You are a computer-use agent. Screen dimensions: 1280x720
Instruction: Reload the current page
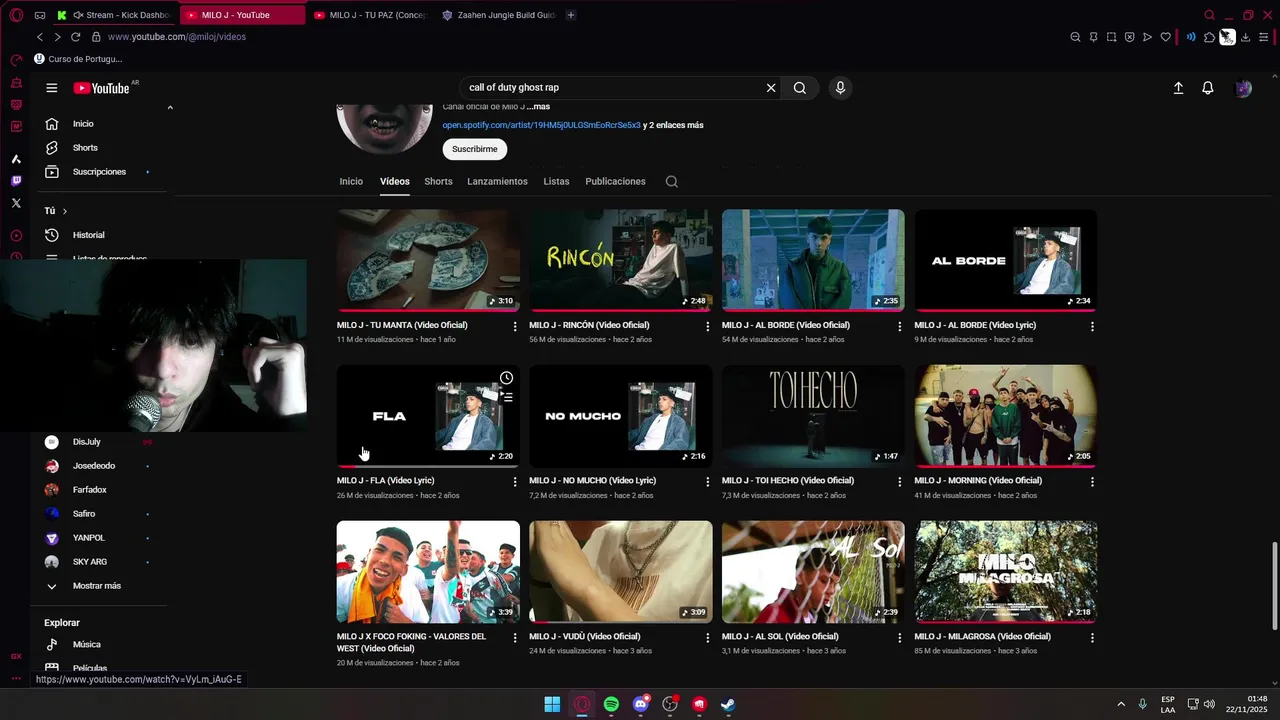[75, 37]
